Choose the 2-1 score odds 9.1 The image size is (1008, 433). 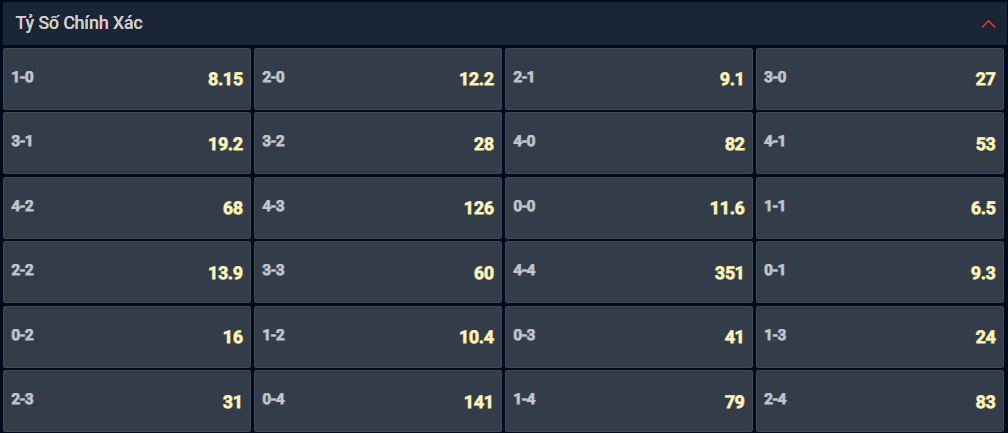[x=629, y=79]
